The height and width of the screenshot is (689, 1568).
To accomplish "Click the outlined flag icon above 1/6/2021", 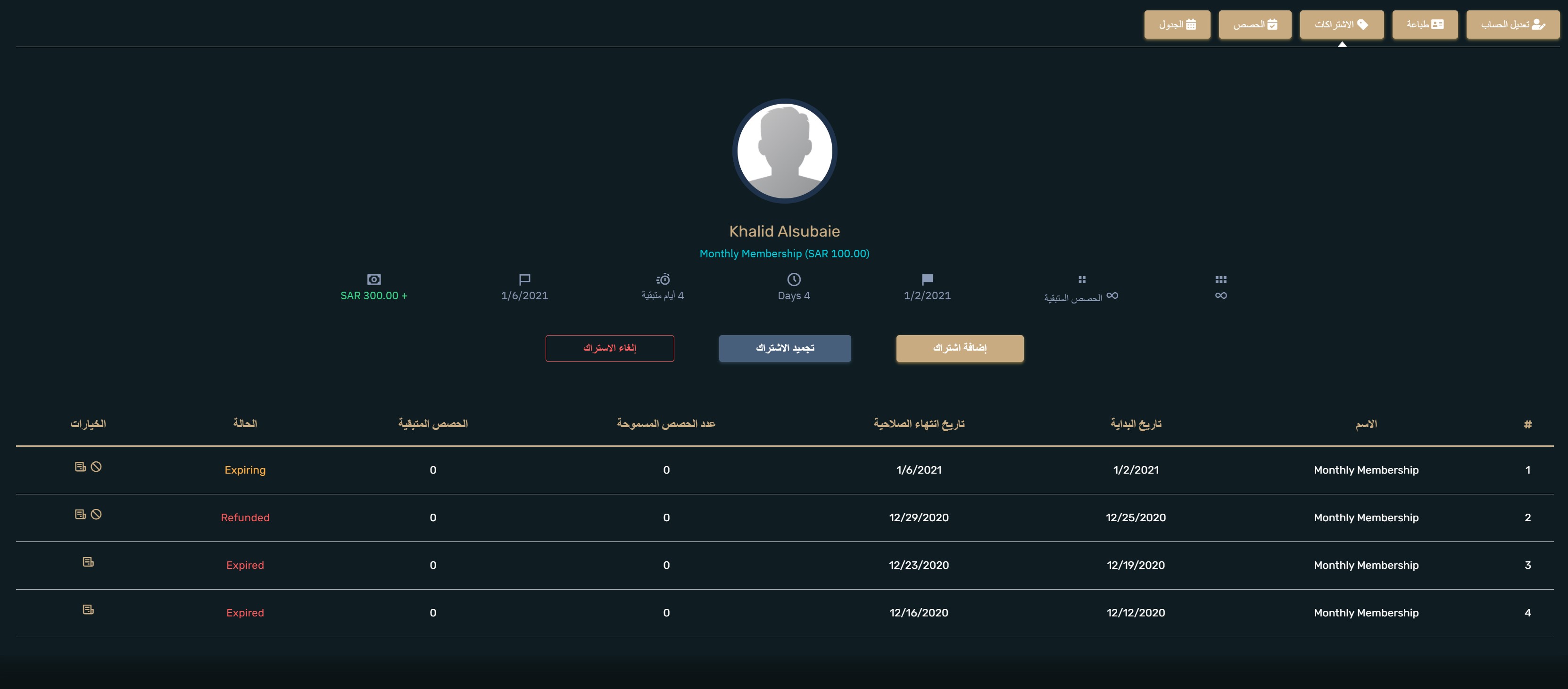I will [x=524, y=279].
